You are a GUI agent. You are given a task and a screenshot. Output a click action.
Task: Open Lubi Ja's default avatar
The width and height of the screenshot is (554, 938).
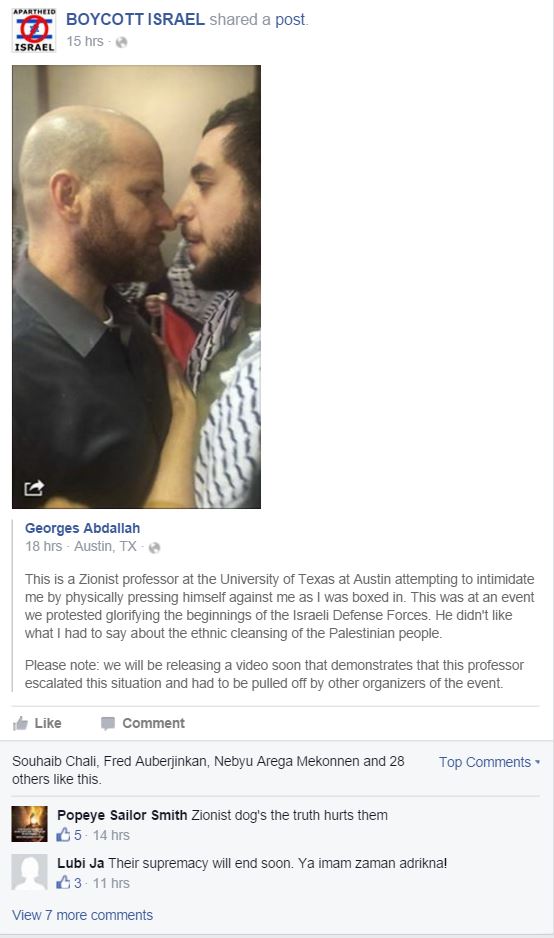pos(29,872)
